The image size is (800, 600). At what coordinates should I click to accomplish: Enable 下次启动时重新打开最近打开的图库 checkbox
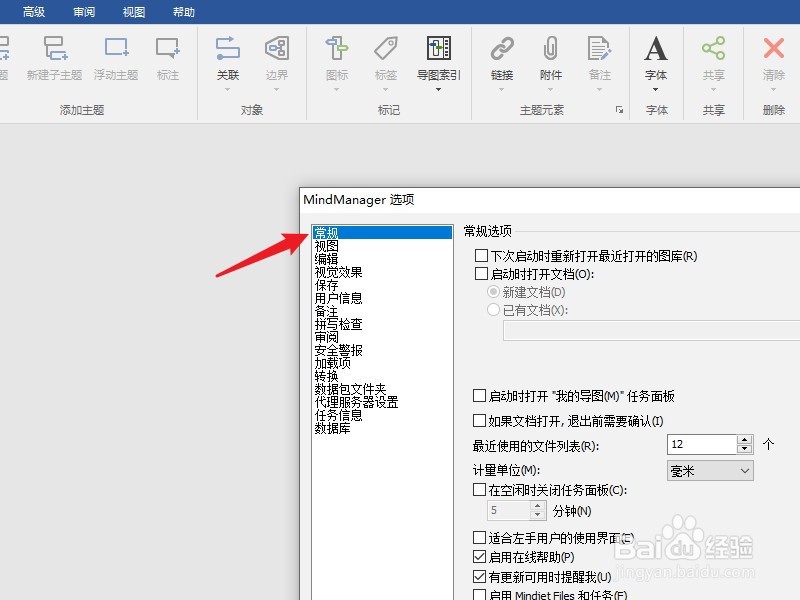pyautogui.click(x=481, y=255)
